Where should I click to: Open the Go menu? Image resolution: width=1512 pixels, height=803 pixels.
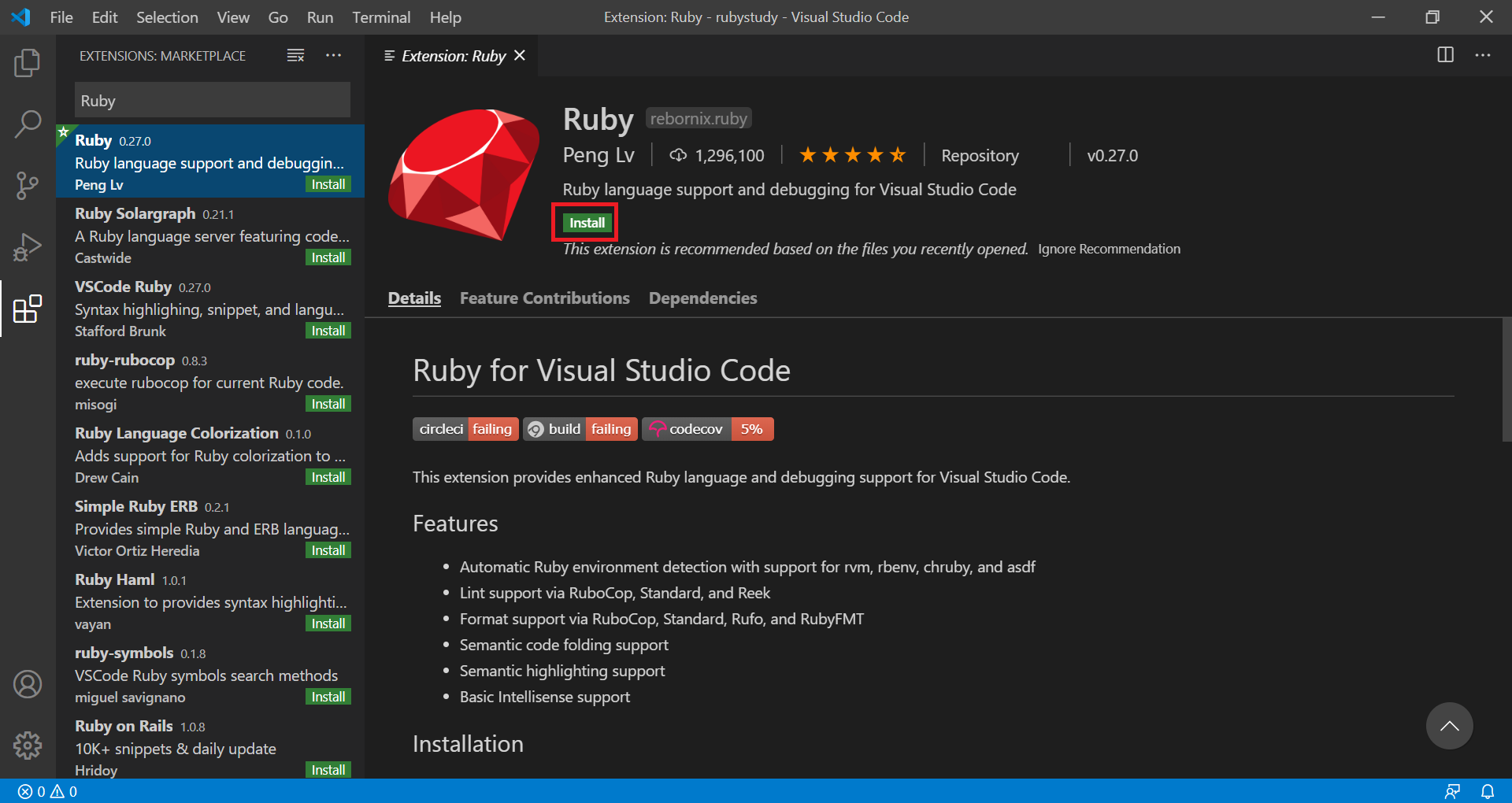pyautogui.click(x=278, y=17)
